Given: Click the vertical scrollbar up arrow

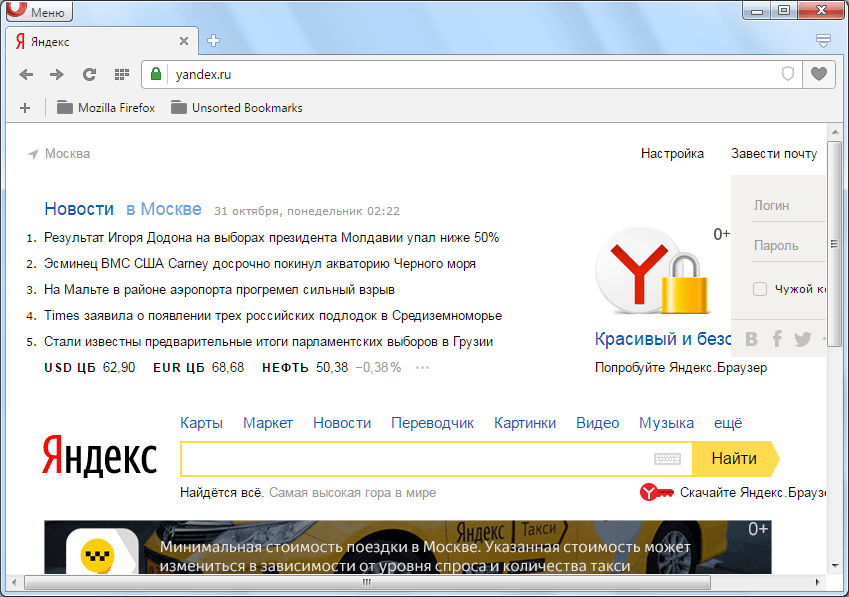Looking at the screenshot, I should coord(834,132).
